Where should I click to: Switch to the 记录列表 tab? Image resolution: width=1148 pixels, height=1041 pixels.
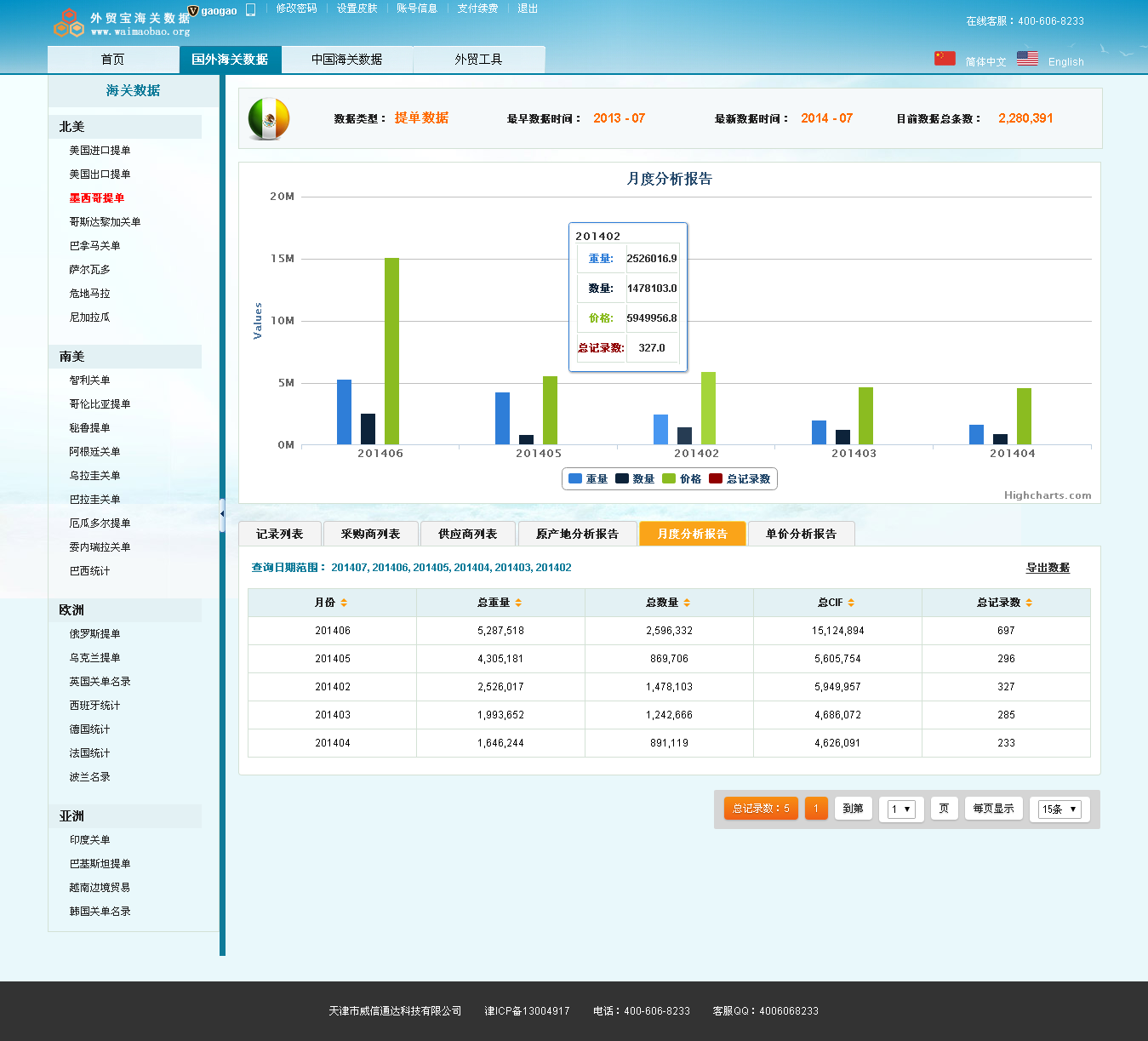pyautogui.click(x=280, y=534)
